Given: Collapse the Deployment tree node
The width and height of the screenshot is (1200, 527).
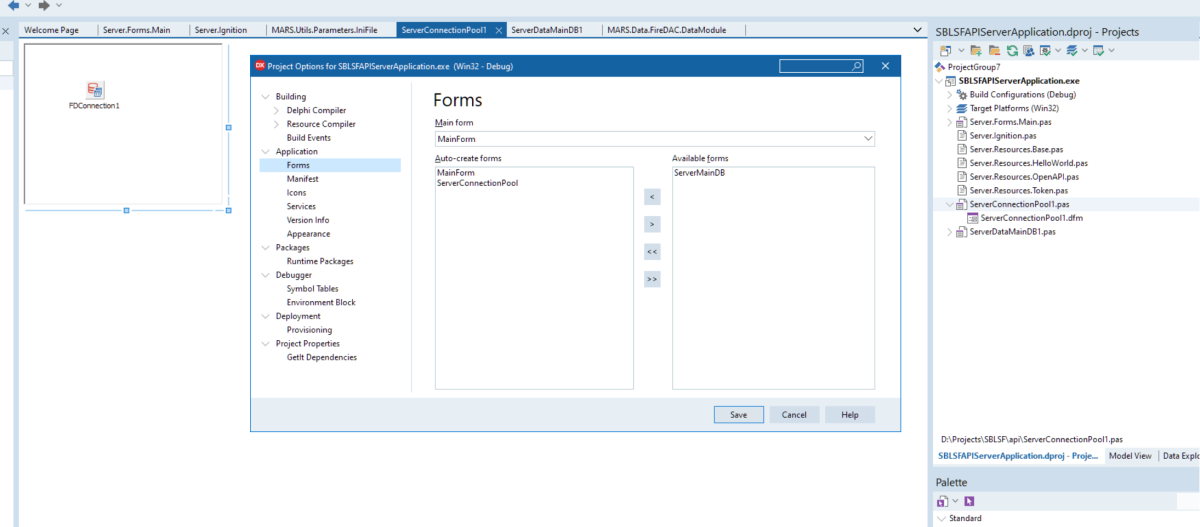Looking at the screenshot, I should [265, 316].
